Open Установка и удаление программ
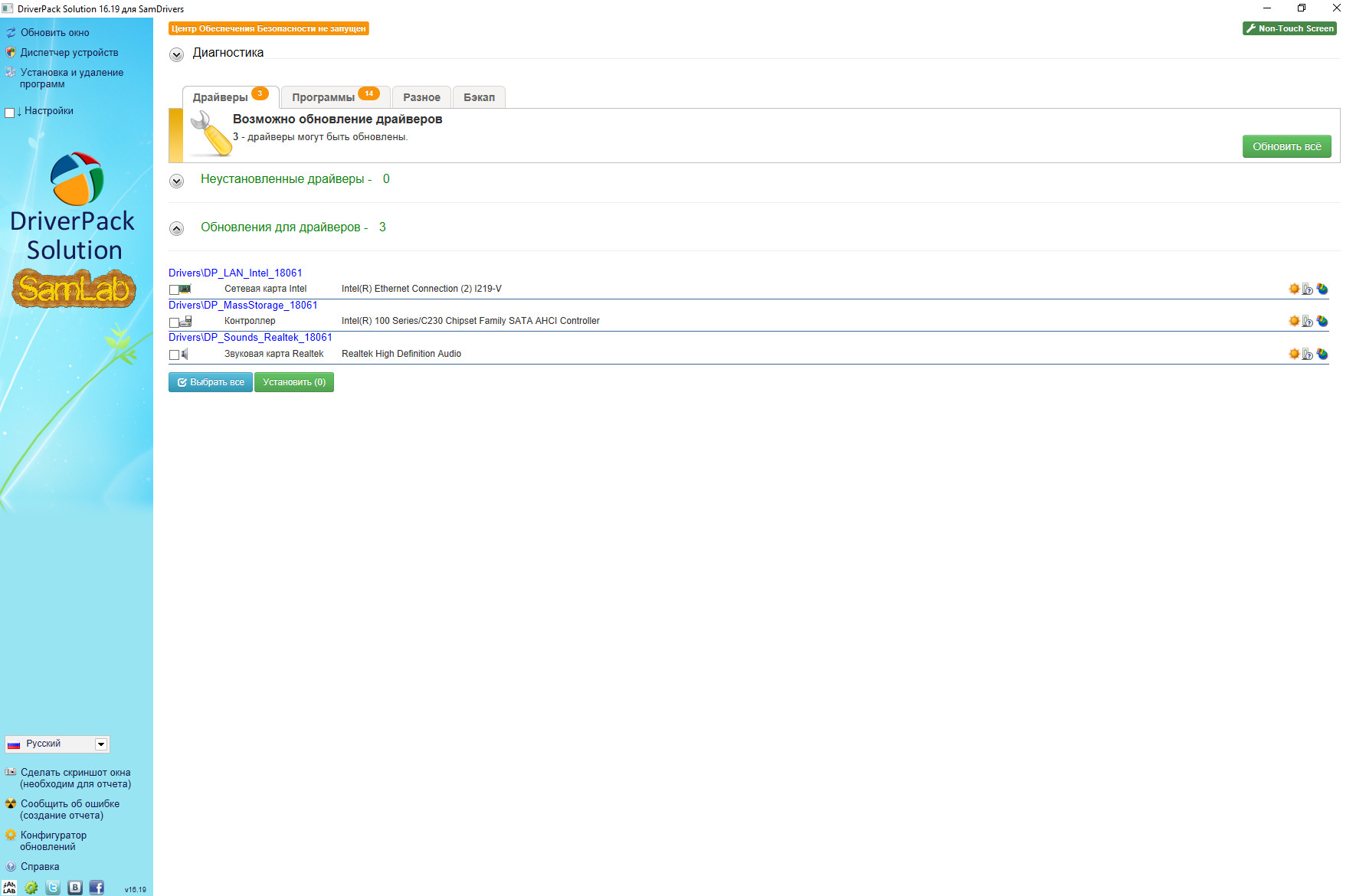The height and width of the screenshot is (896, 1356). click(x=71, y=78)
